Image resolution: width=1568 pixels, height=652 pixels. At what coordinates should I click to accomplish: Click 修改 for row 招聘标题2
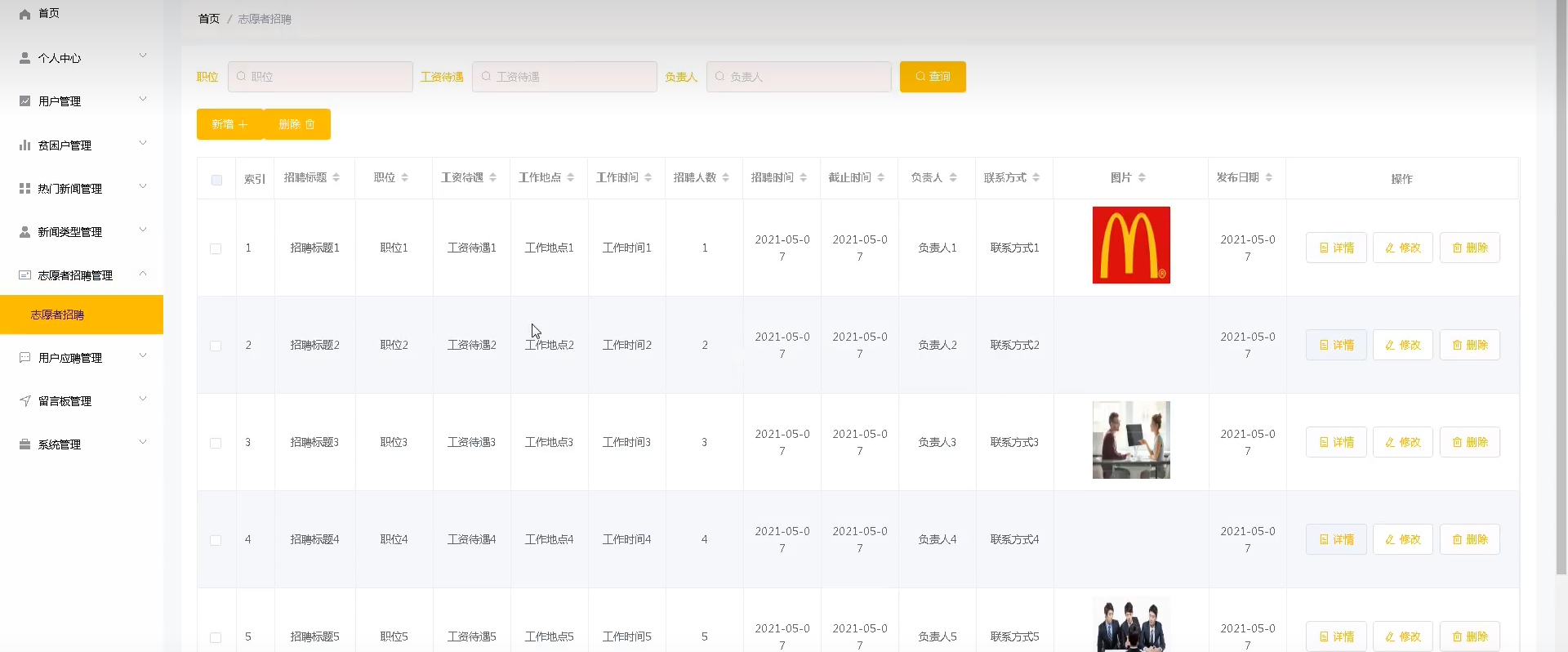(x=1403, y=345)
